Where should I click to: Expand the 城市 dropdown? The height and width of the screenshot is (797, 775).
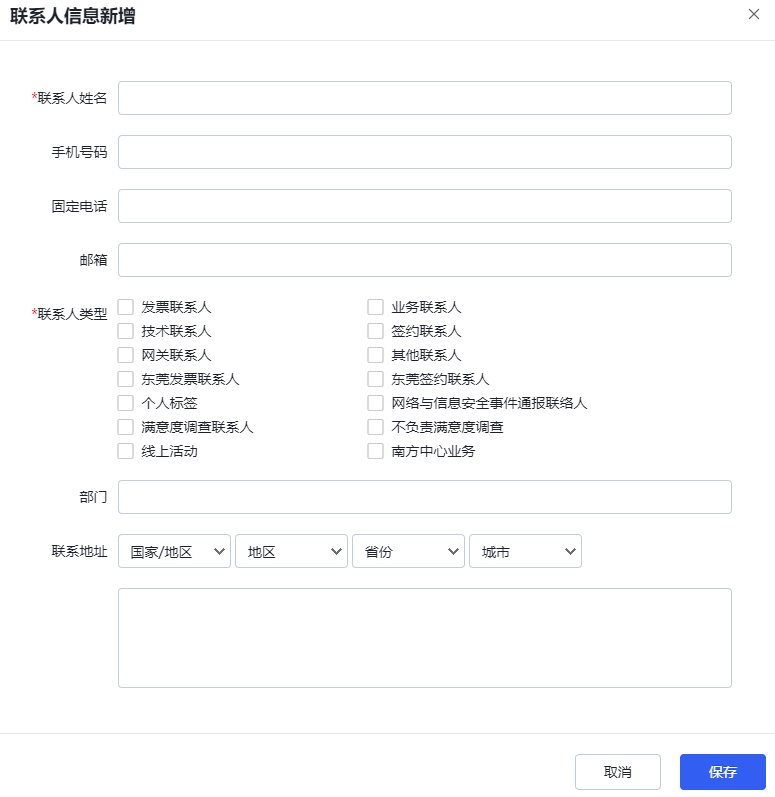(525, 551)
